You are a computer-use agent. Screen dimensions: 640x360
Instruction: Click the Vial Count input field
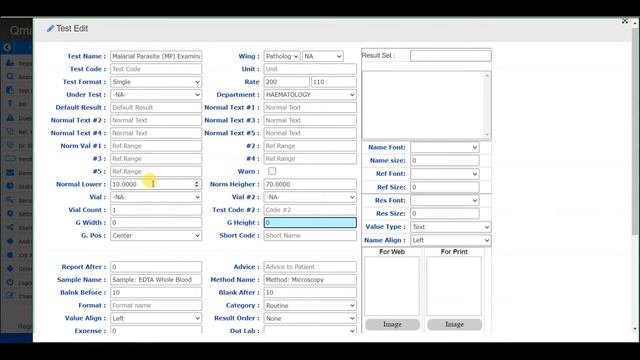pos(156,210)
